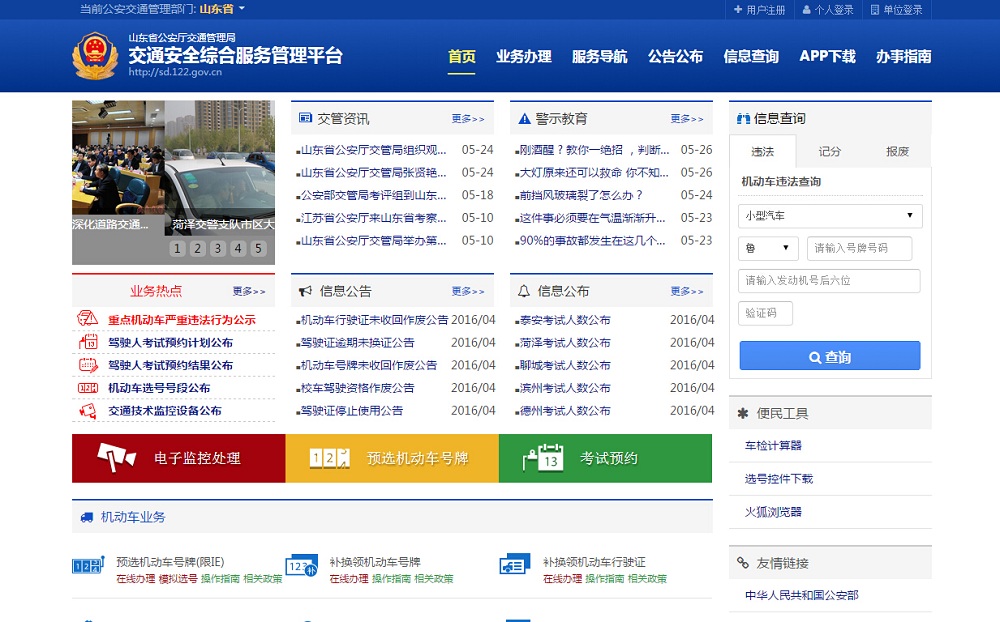Image resolution: width=1000 pixels, height=622 pixels.
Task: Click the 请输入发动机号后六位 input field
Action: coord(829,281)
